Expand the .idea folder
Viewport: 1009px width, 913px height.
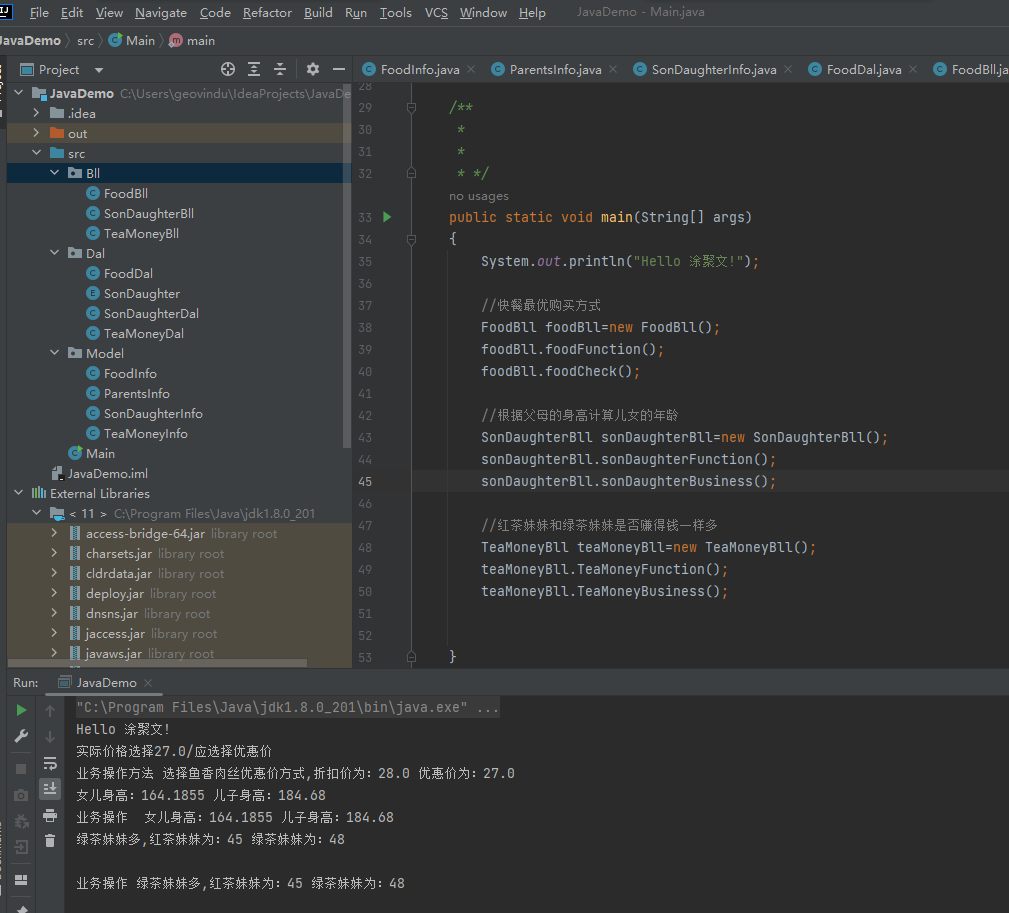pos(36,113)
